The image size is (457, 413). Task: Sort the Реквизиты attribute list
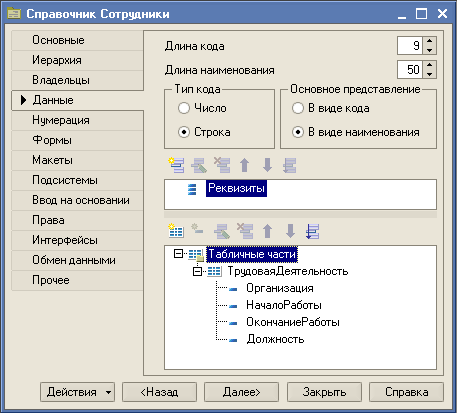[289, 165]
